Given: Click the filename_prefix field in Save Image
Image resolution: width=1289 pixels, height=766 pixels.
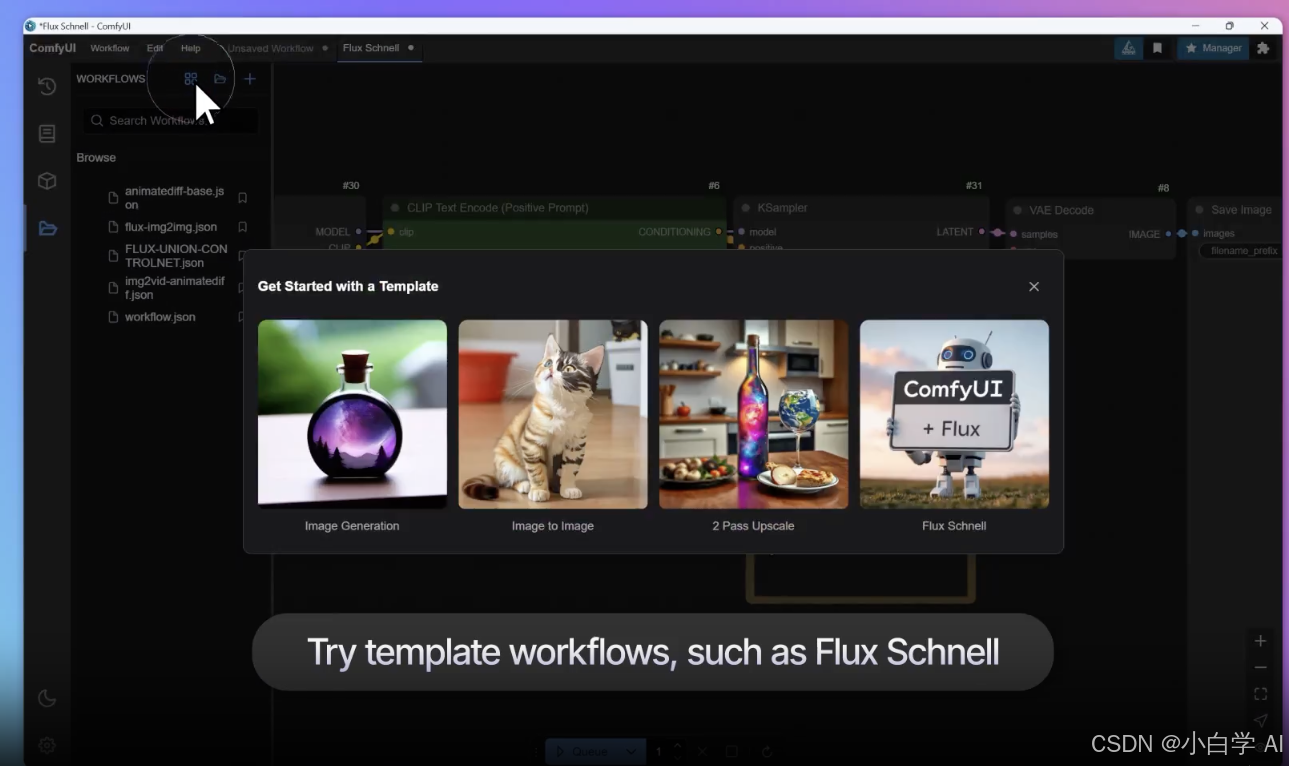Looking at the screenshot, I should 1241,250.
